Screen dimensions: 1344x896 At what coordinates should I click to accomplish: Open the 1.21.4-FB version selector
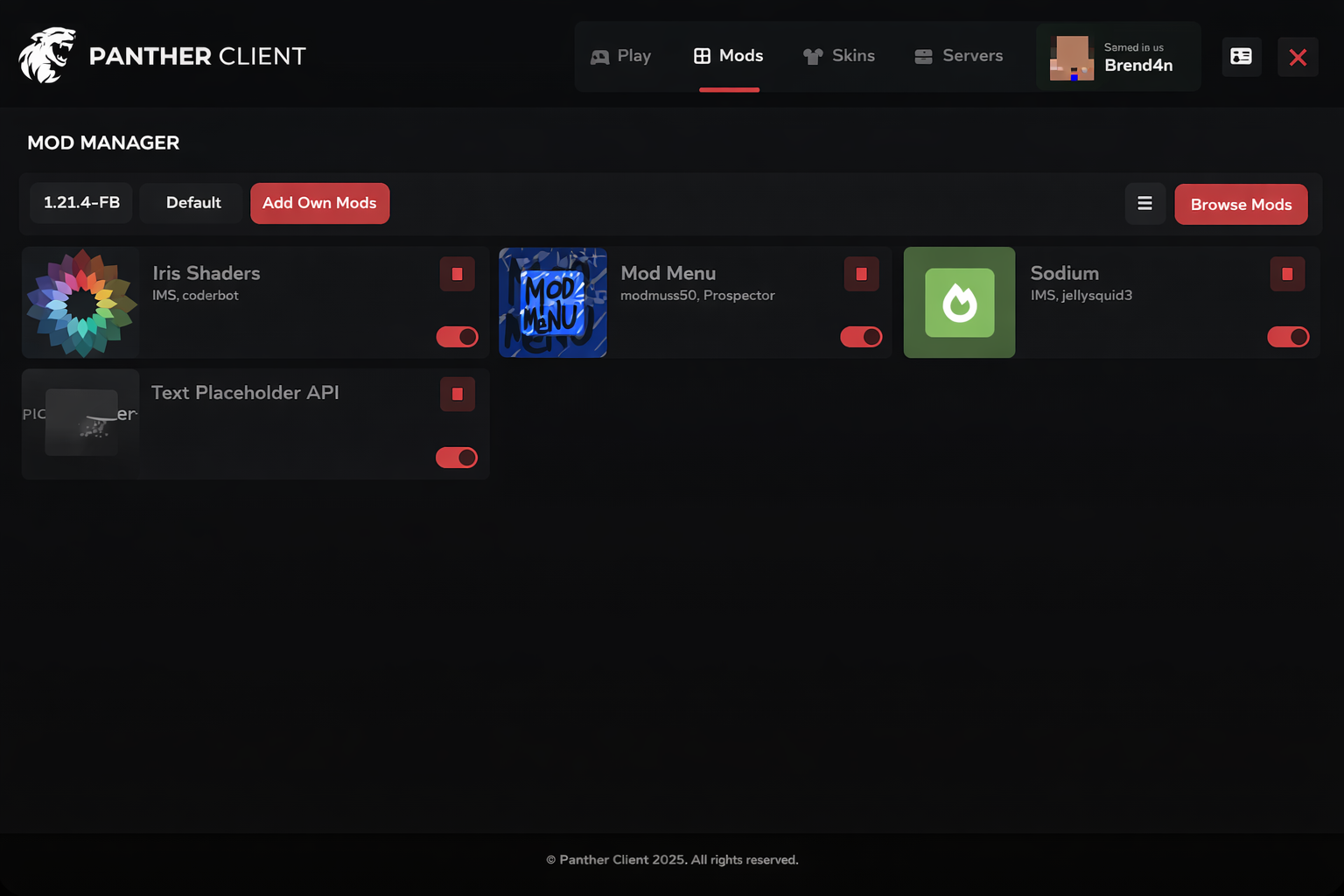click(x=81, y=203)
